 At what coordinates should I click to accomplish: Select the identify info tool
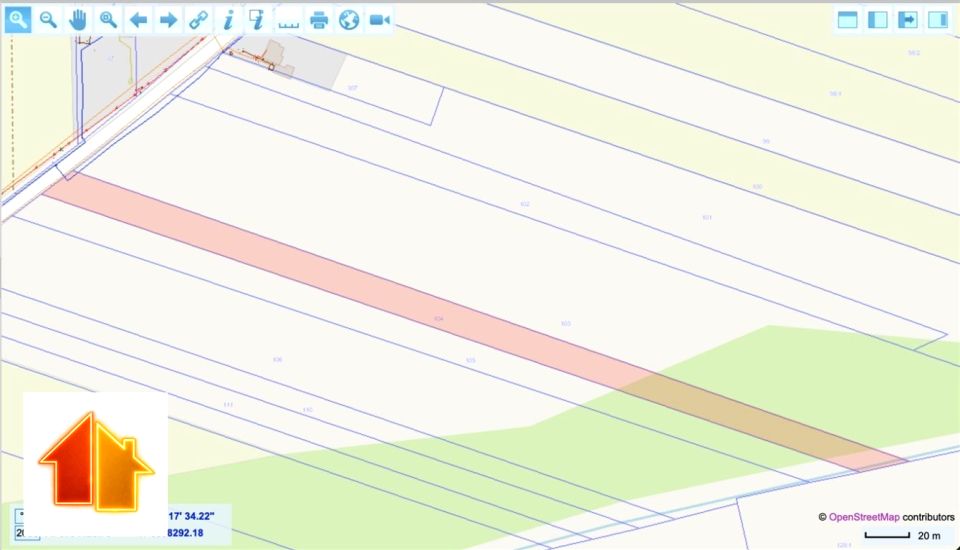[x=229, y=20]
